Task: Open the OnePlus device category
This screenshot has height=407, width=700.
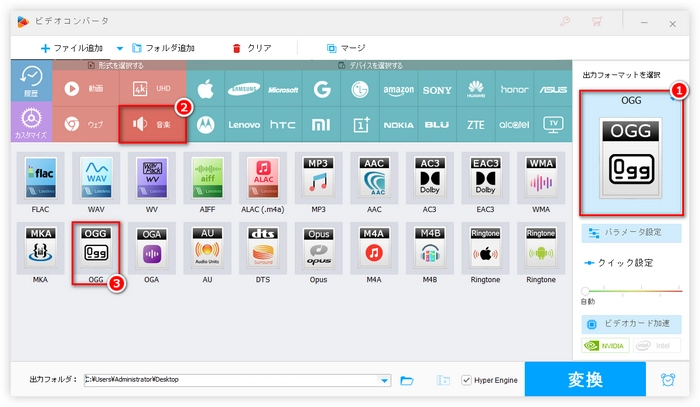Action: (x=360, y=125)
